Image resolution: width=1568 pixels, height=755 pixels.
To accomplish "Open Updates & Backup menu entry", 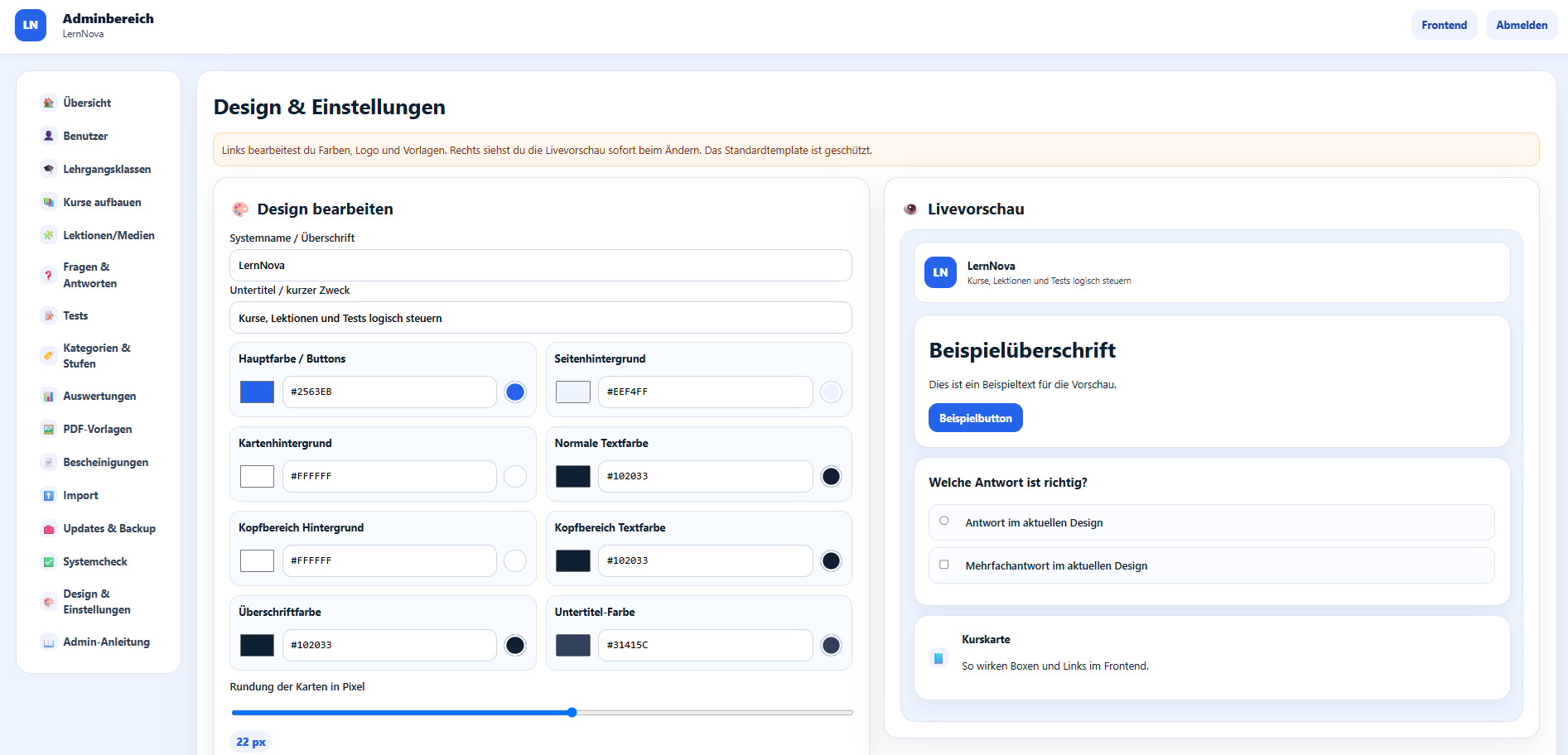I will (x=109, y=528).
